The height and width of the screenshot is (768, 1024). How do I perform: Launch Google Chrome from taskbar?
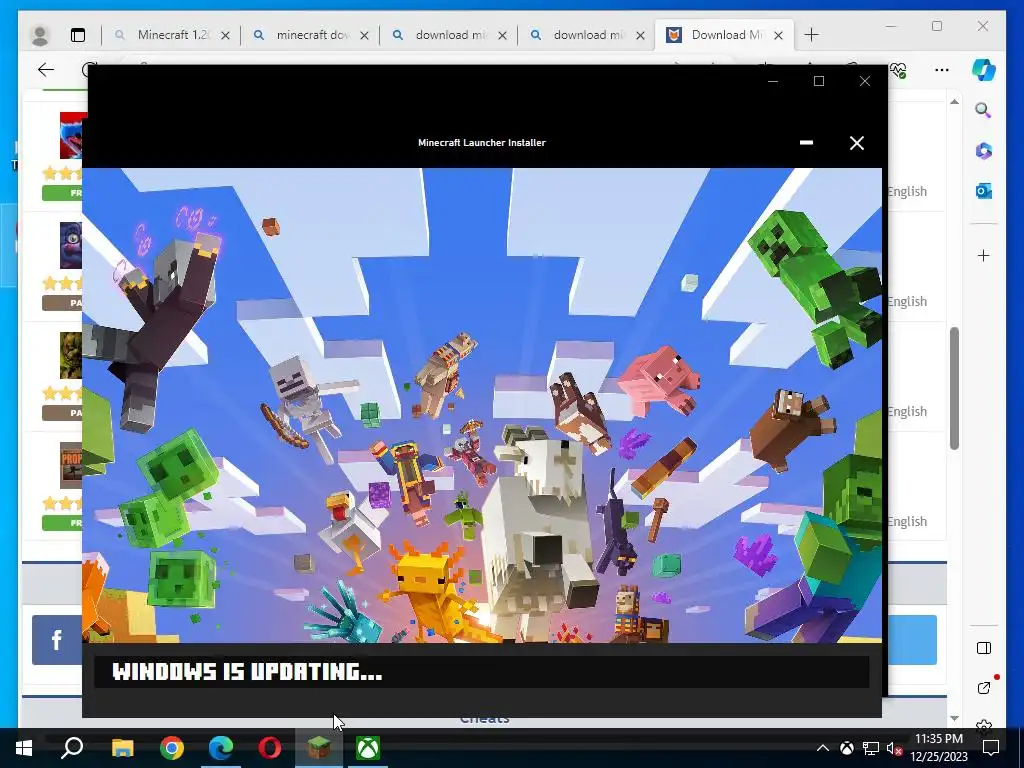172,748
